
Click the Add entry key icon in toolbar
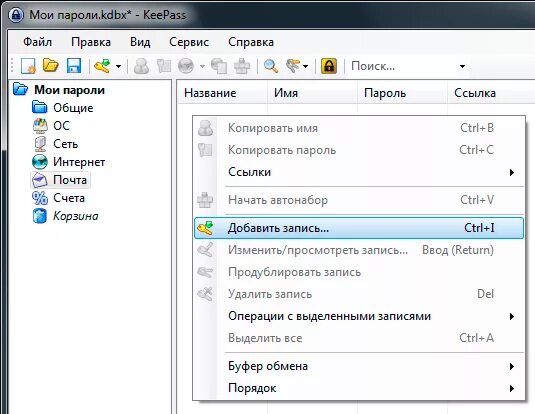pos(102,66)
